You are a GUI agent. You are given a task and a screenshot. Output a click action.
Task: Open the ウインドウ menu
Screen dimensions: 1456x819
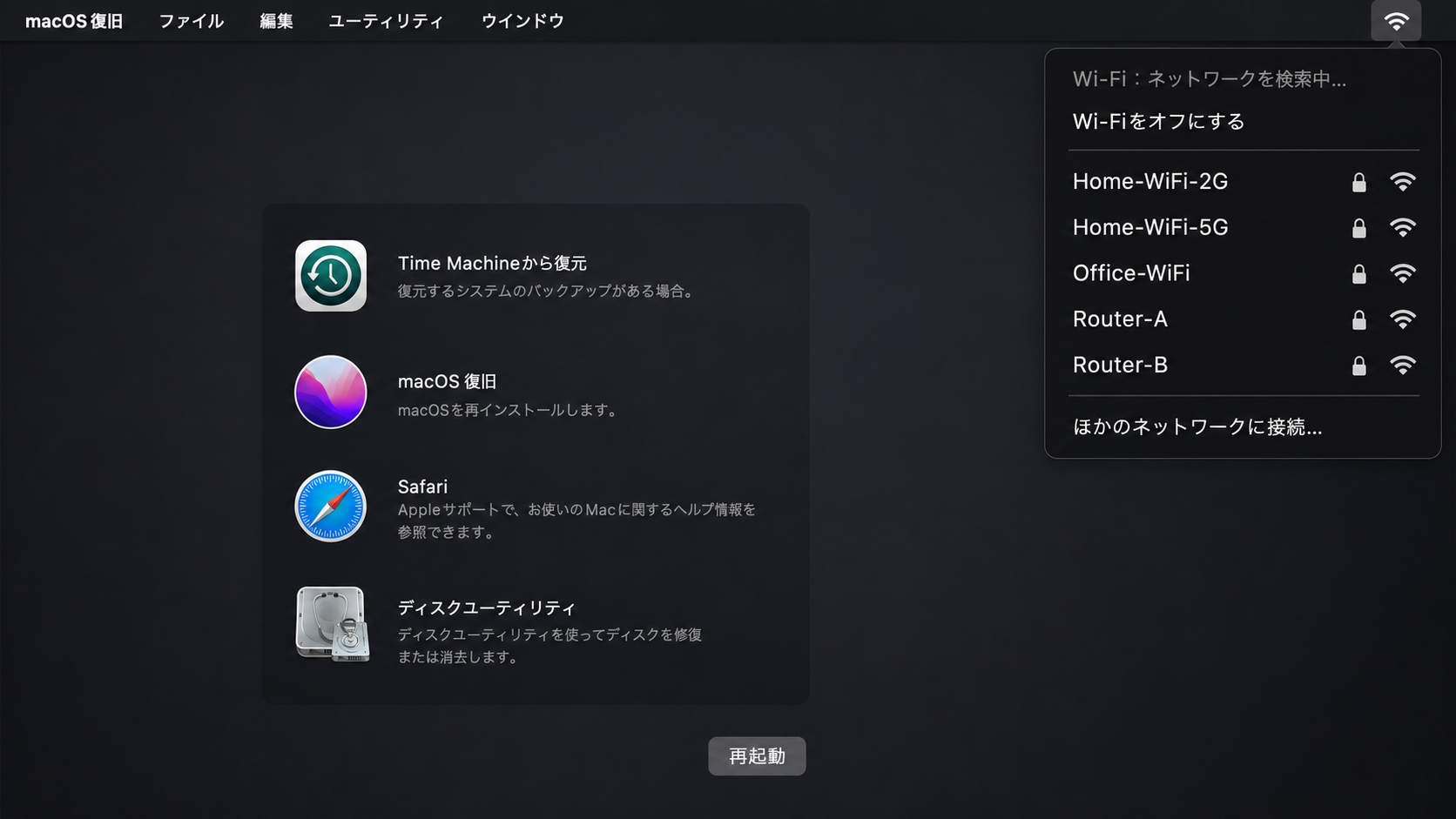[x=522, y=21]
